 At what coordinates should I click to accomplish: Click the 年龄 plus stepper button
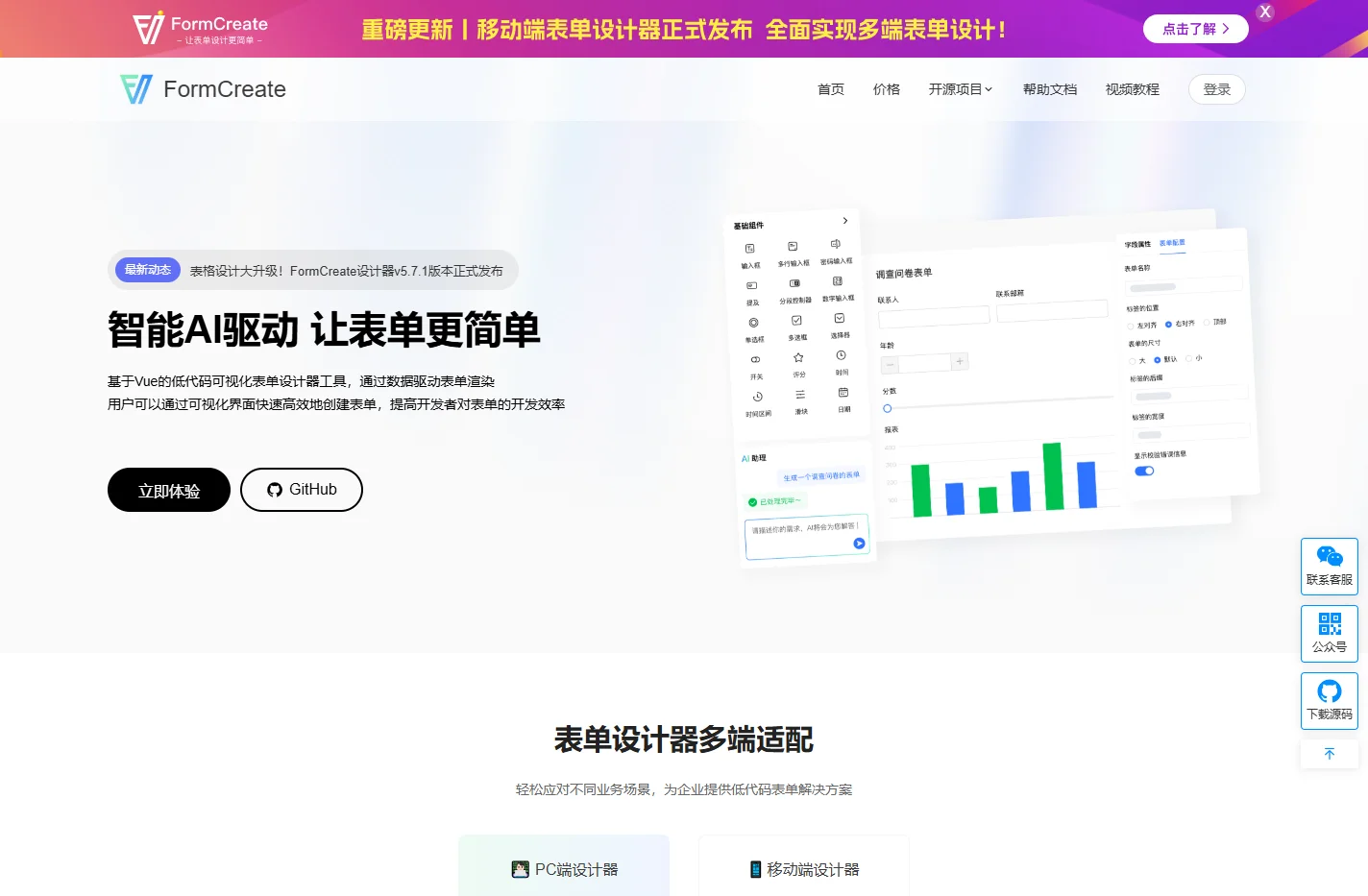click(959, 362)
